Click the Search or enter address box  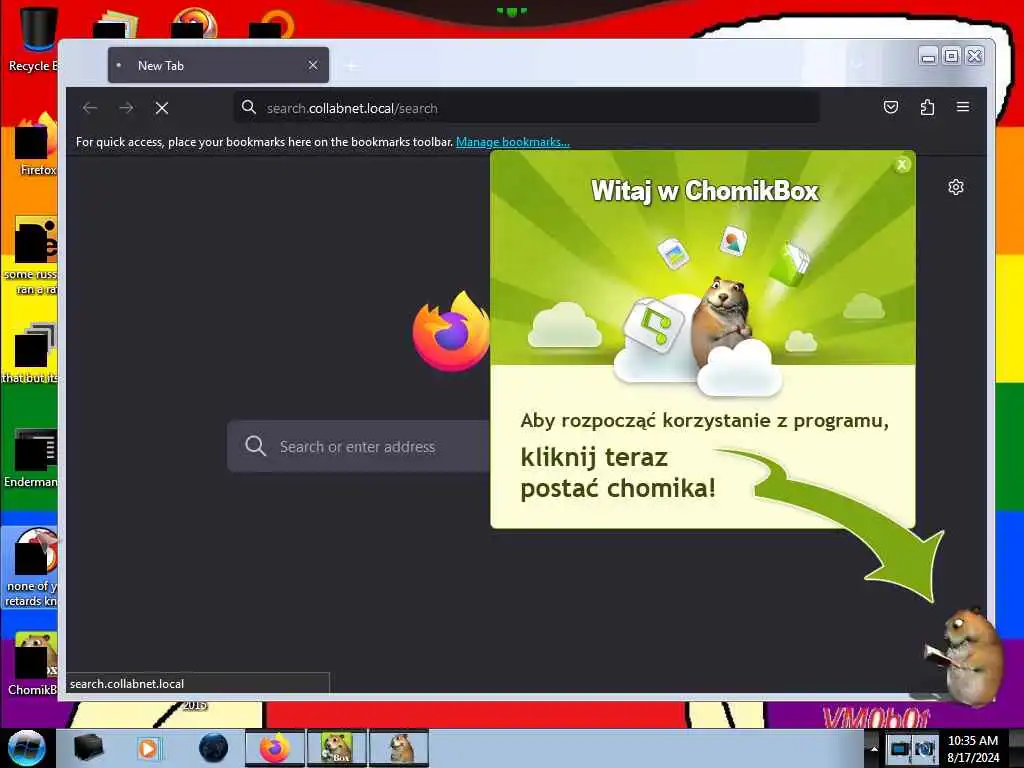click(x=358, y=447)
